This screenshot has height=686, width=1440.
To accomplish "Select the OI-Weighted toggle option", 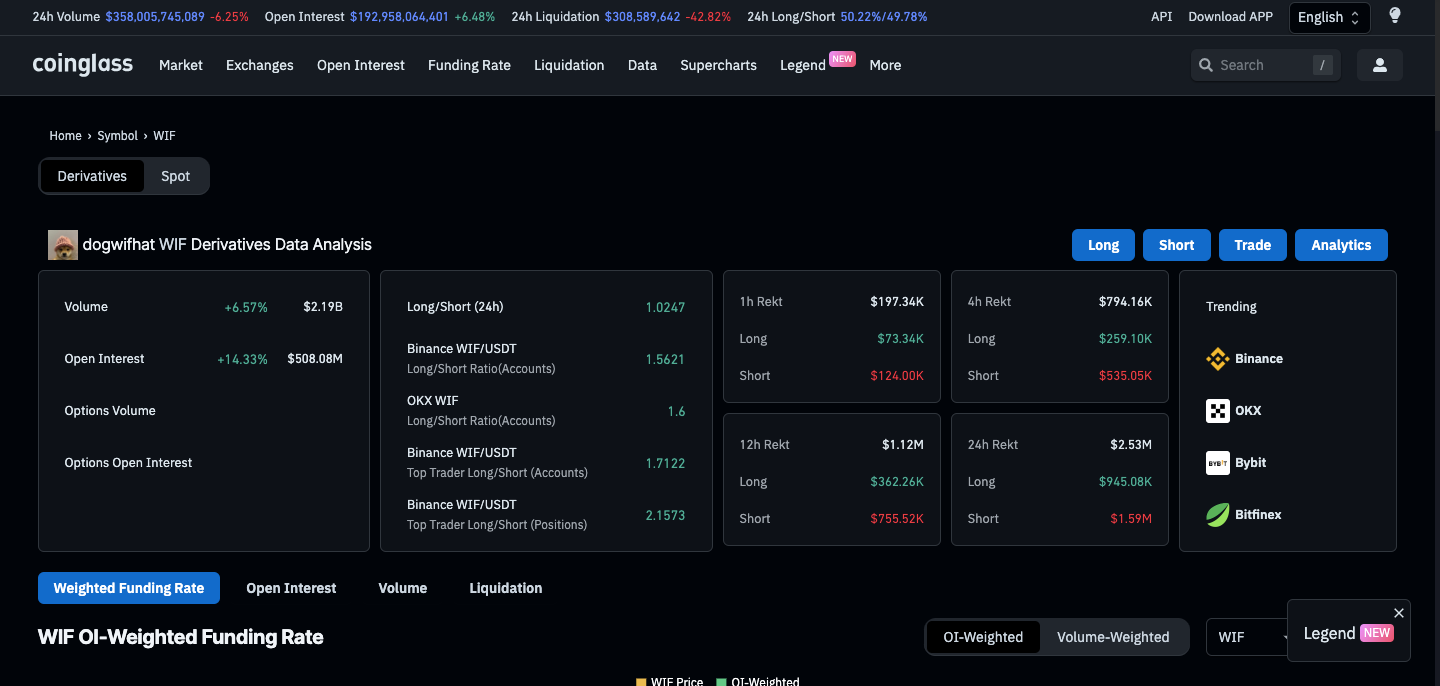I will click(983, 637).
